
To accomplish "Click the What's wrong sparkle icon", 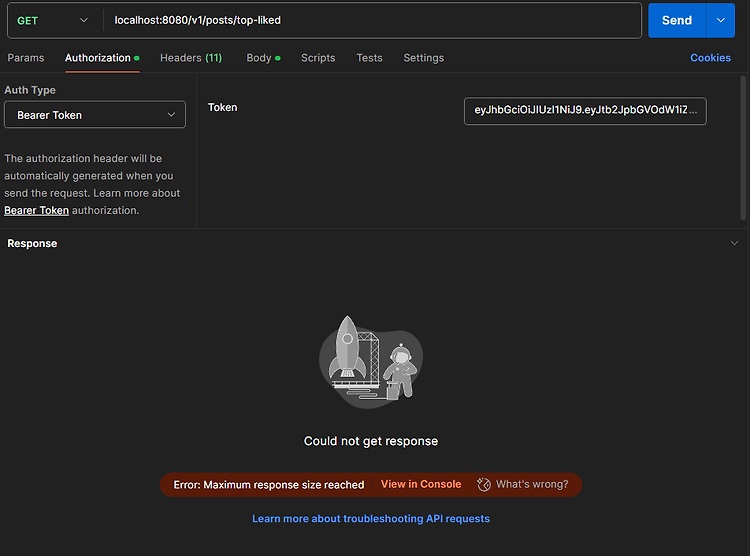I will click(484, 484).
